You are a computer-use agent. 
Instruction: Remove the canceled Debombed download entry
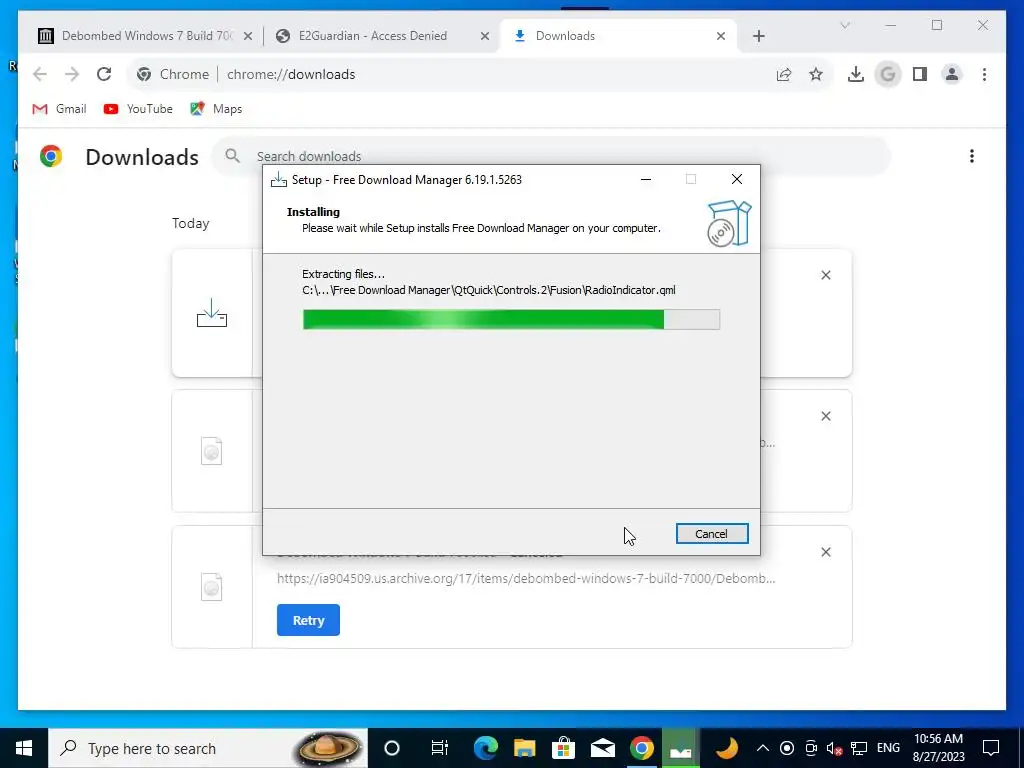click(x=825, y=552)
